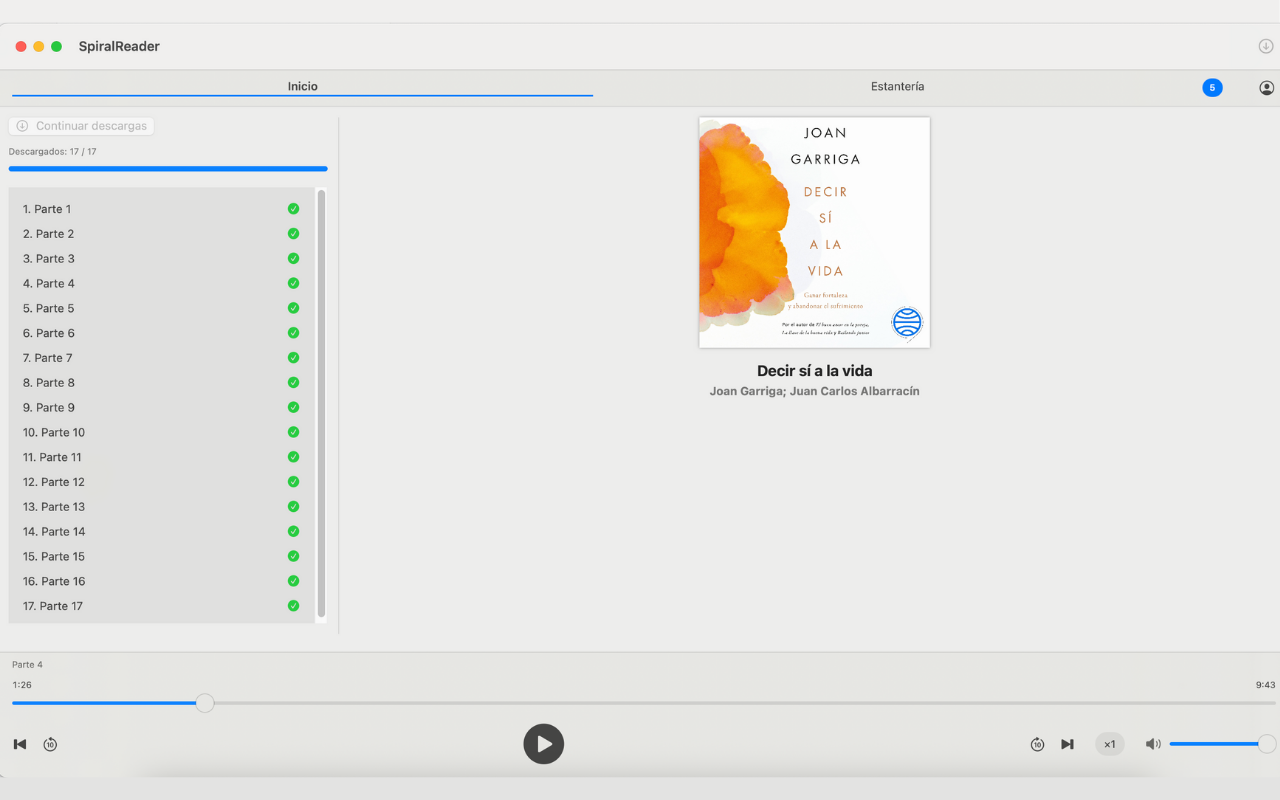
Task: Switch to the Estantería tab
Action: [897, 87]
